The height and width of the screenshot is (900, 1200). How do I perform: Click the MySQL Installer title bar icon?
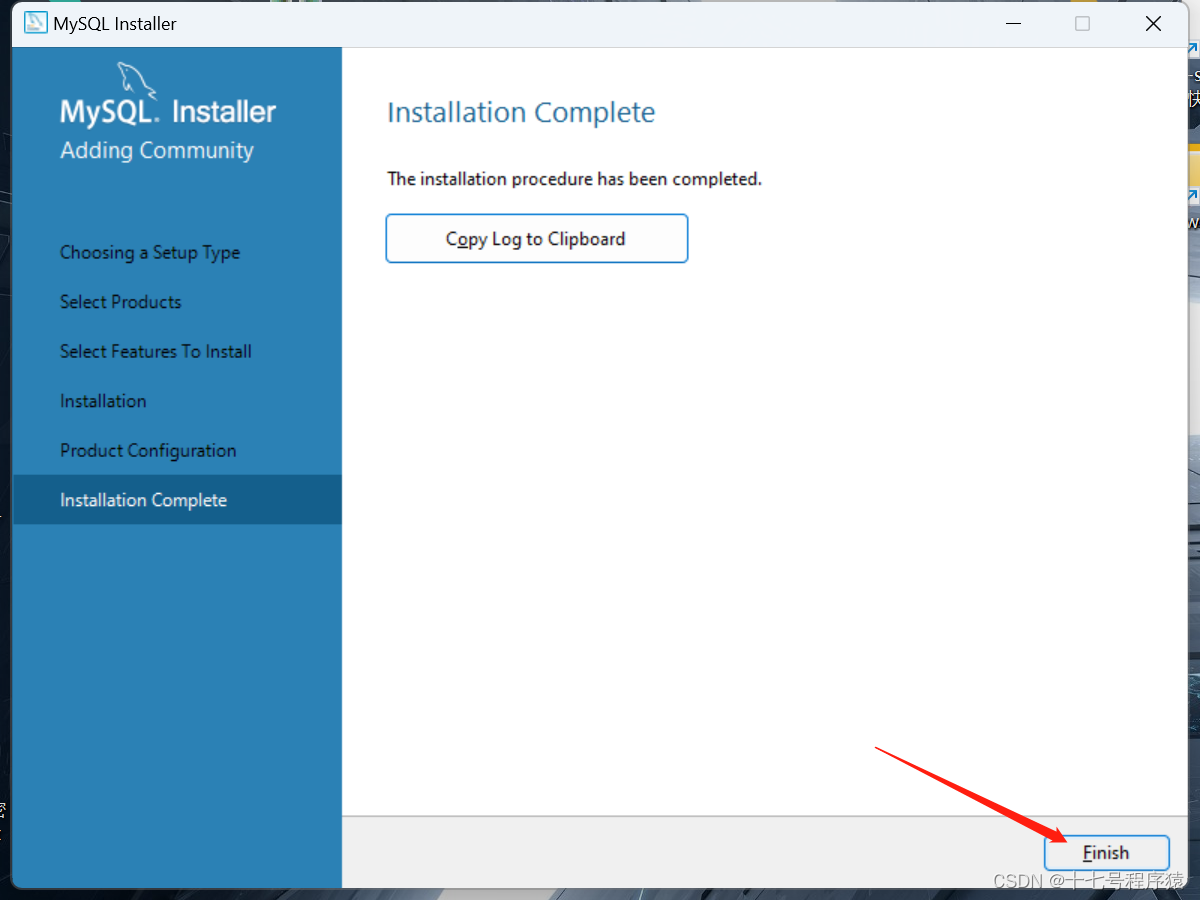coord(35,23)
